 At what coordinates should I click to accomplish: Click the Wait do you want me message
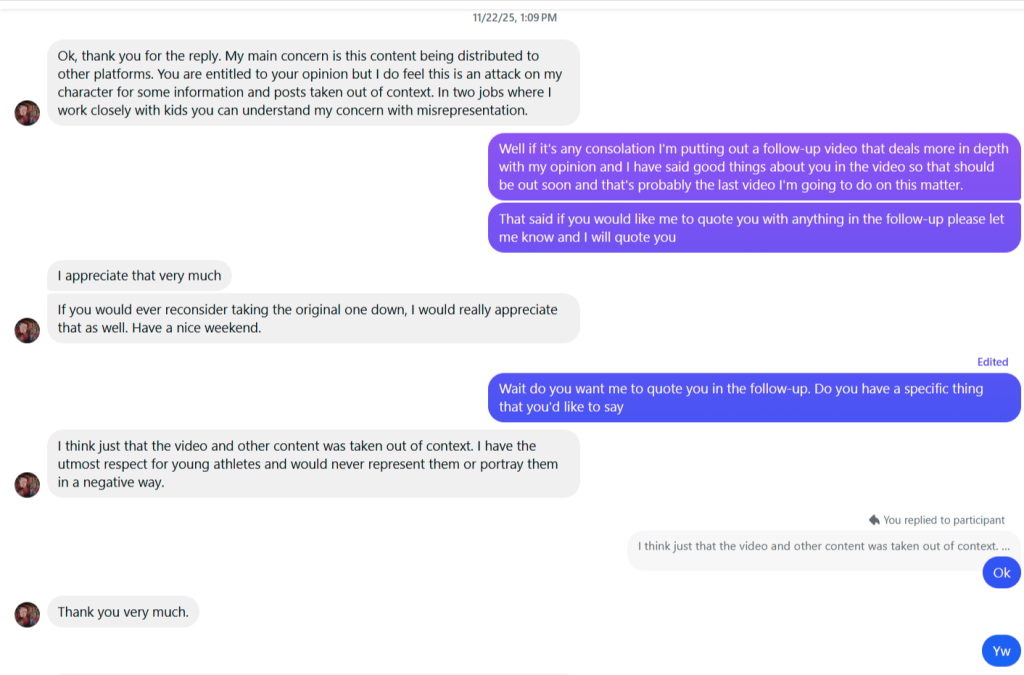(x=753, y=398)
